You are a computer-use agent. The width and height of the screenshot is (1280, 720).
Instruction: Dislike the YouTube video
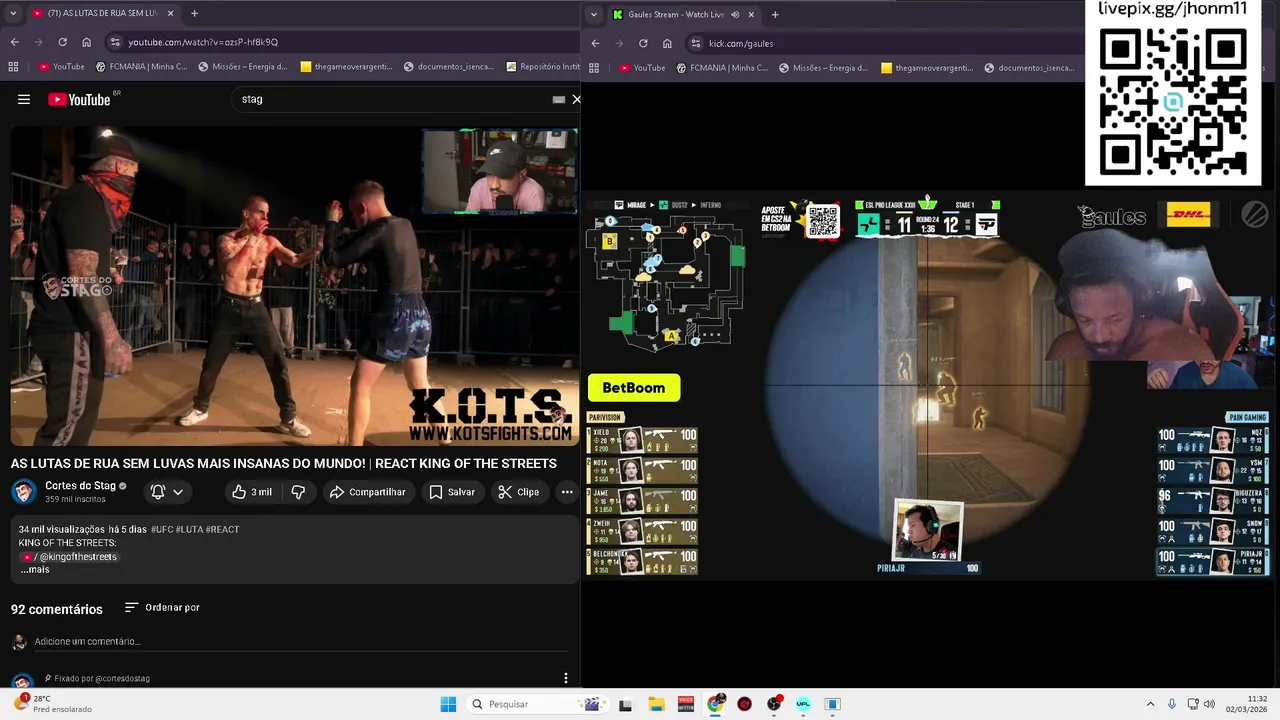[298, 492]
